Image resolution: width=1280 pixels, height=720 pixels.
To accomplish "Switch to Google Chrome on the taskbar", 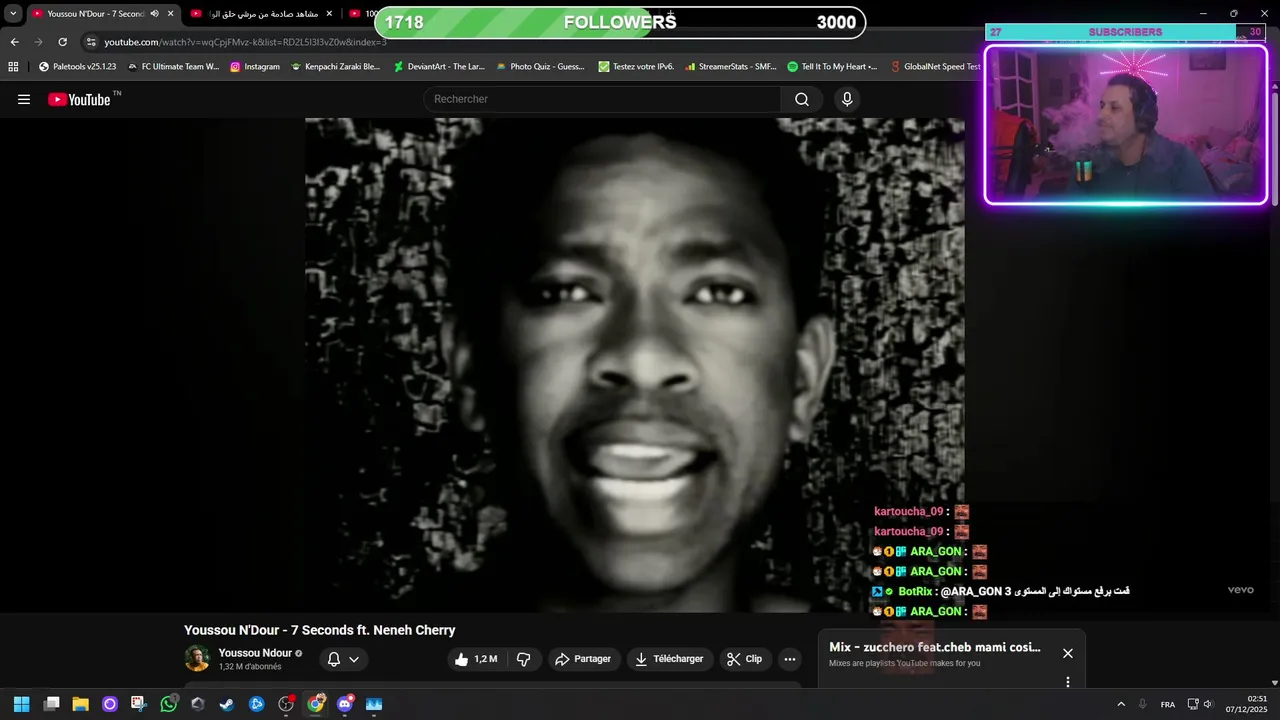I will [x=315, y=704].
